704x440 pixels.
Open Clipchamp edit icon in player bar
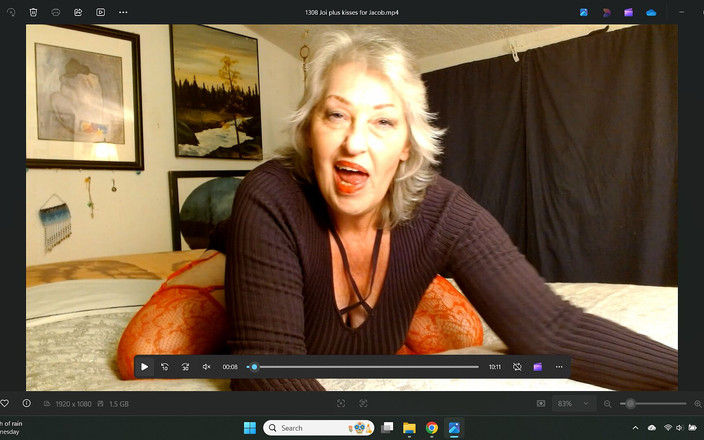538,367
